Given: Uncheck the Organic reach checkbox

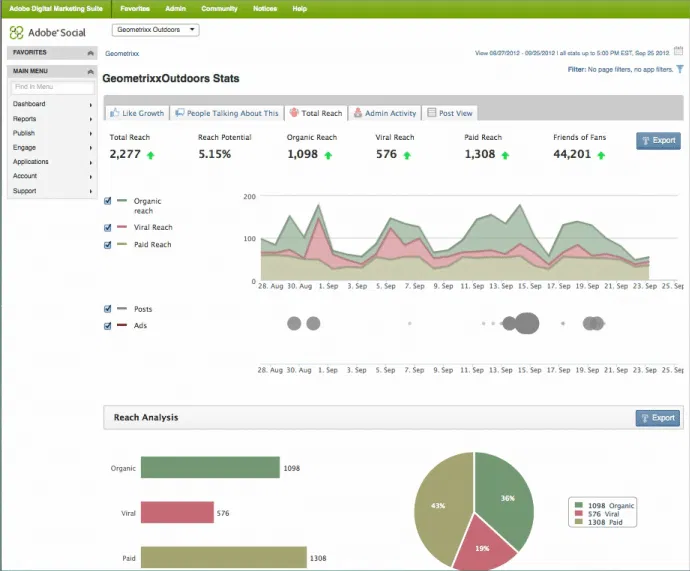Looking at the screenshot, I should click(x=108, y=201).
